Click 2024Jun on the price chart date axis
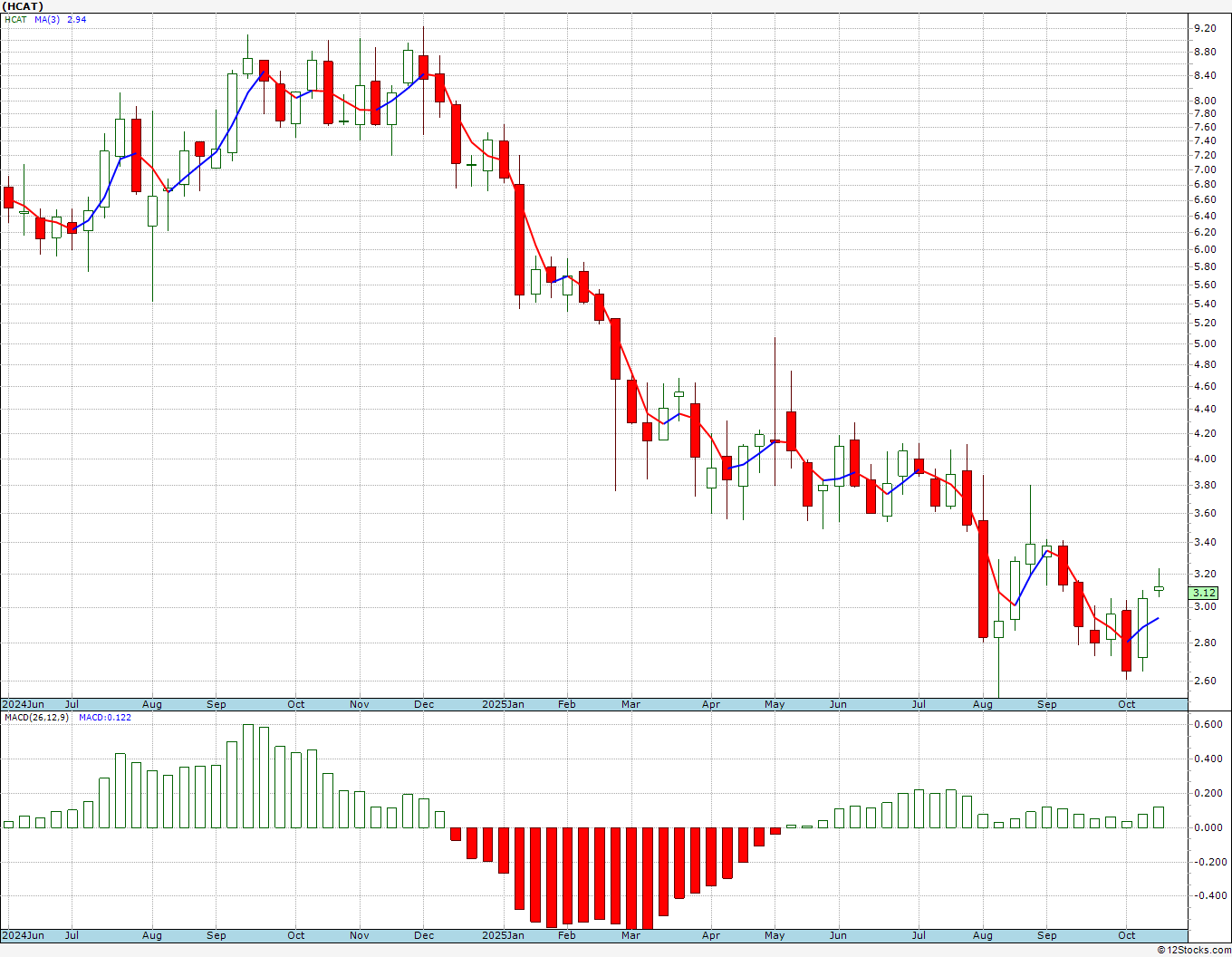The height and width of the screenshot is (957, 1232). (23, 704)
